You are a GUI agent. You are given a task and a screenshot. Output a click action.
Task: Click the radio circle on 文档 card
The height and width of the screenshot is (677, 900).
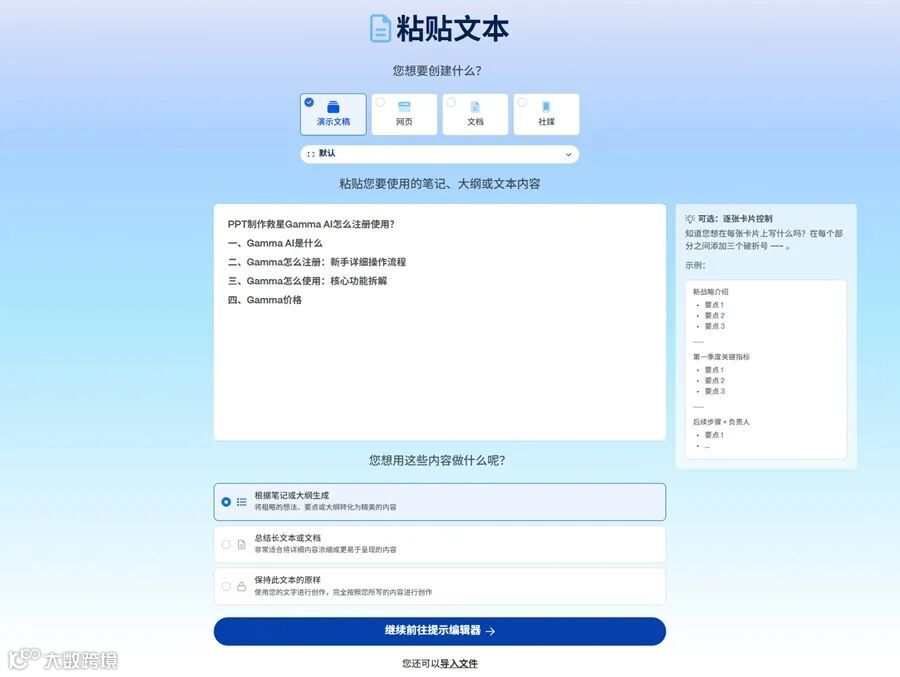[x=451, y=102]
